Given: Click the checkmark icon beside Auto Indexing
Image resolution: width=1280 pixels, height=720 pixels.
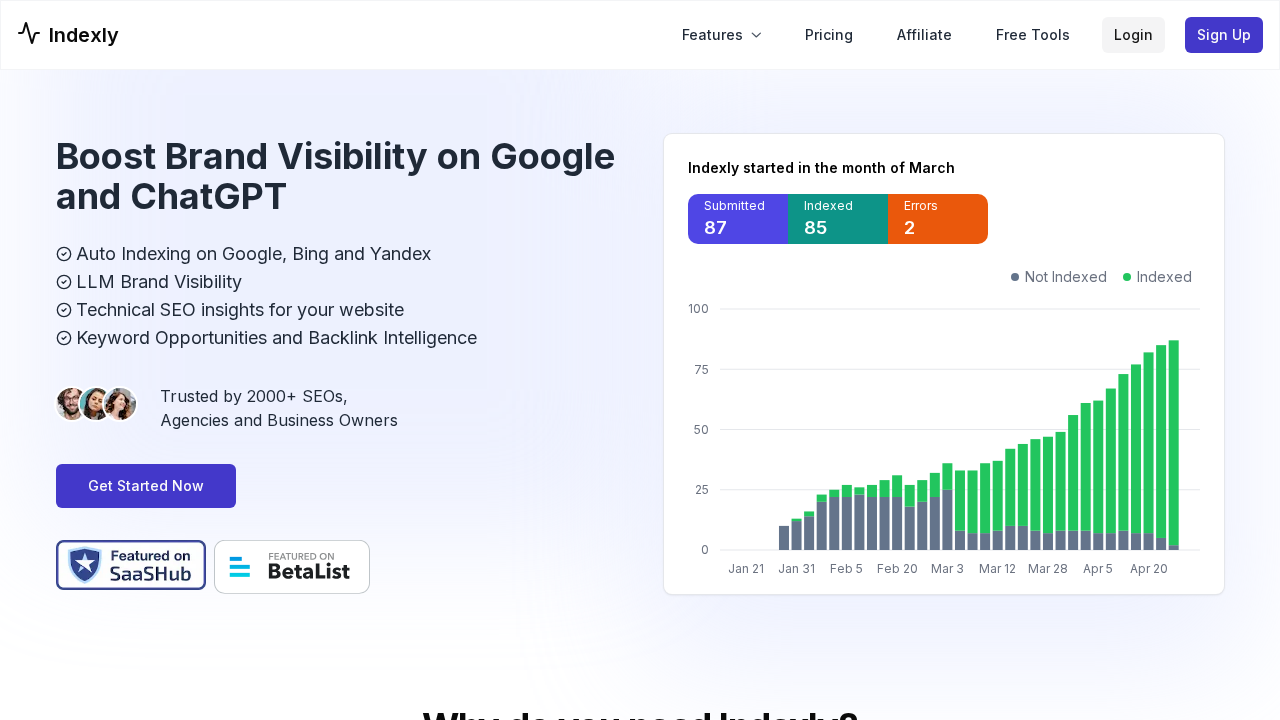Looking at the screenshot, I should point(63,254).
